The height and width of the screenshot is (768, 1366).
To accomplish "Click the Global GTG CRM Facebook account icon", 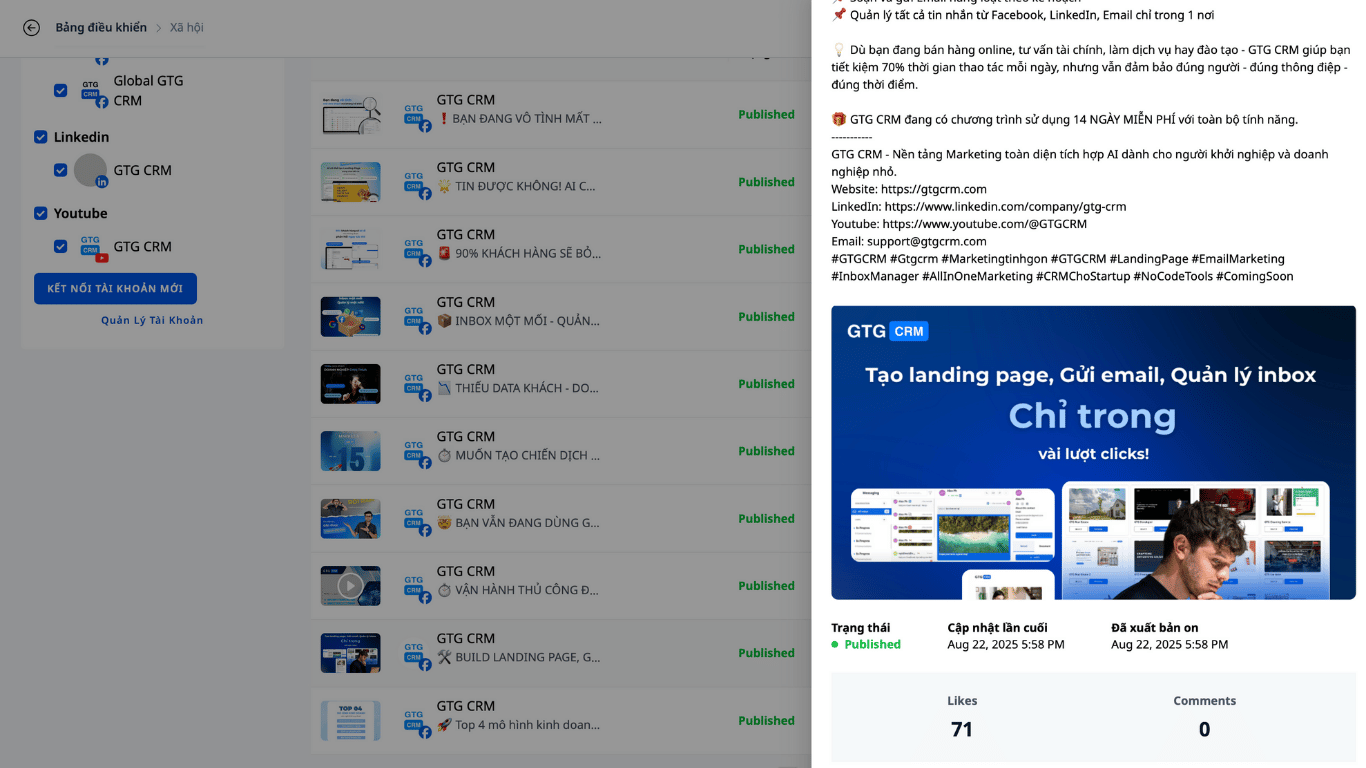I will click(92, 92).
